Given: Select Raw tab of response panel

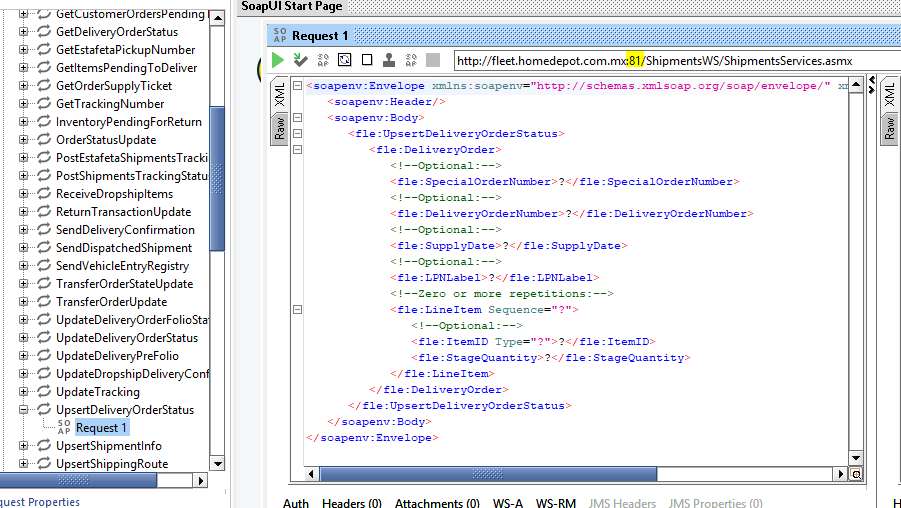Looking at the screenshot, I should tap(889, 128).
